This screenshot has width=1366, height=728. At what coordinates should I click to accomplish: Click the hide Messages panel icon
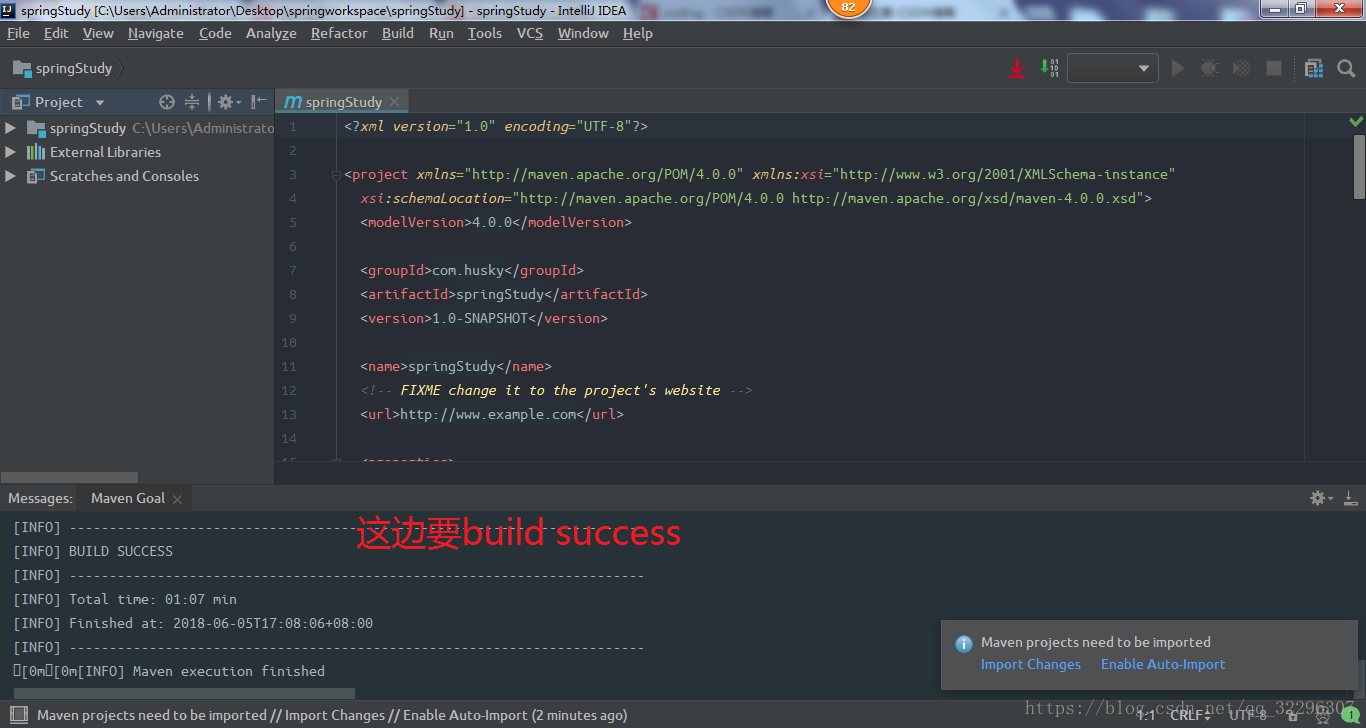1350,498
